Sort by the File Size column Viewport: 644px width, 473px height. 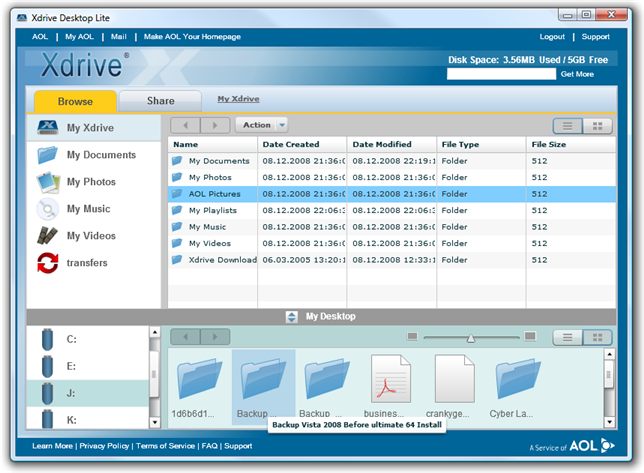pyautogui.click(x=571, y=145)
